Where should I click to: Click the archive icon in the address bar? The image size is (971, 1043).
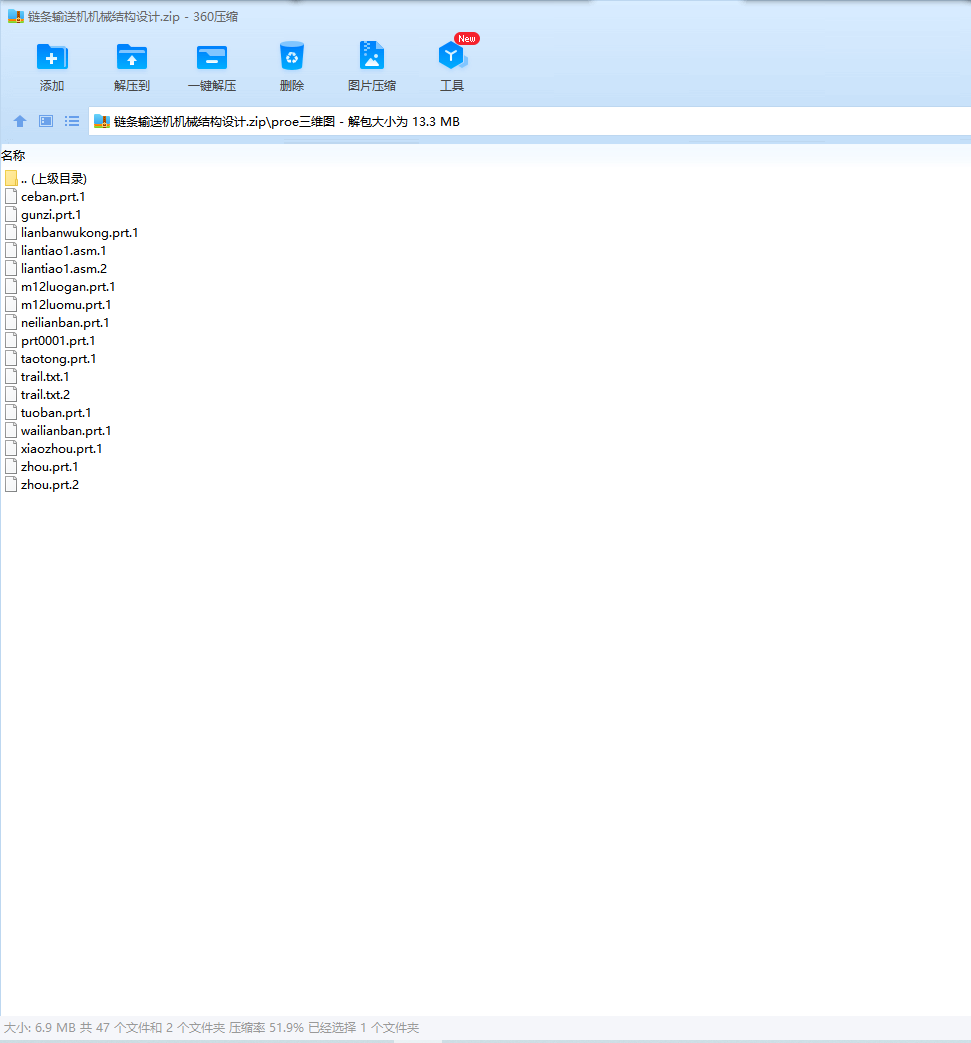102,121
